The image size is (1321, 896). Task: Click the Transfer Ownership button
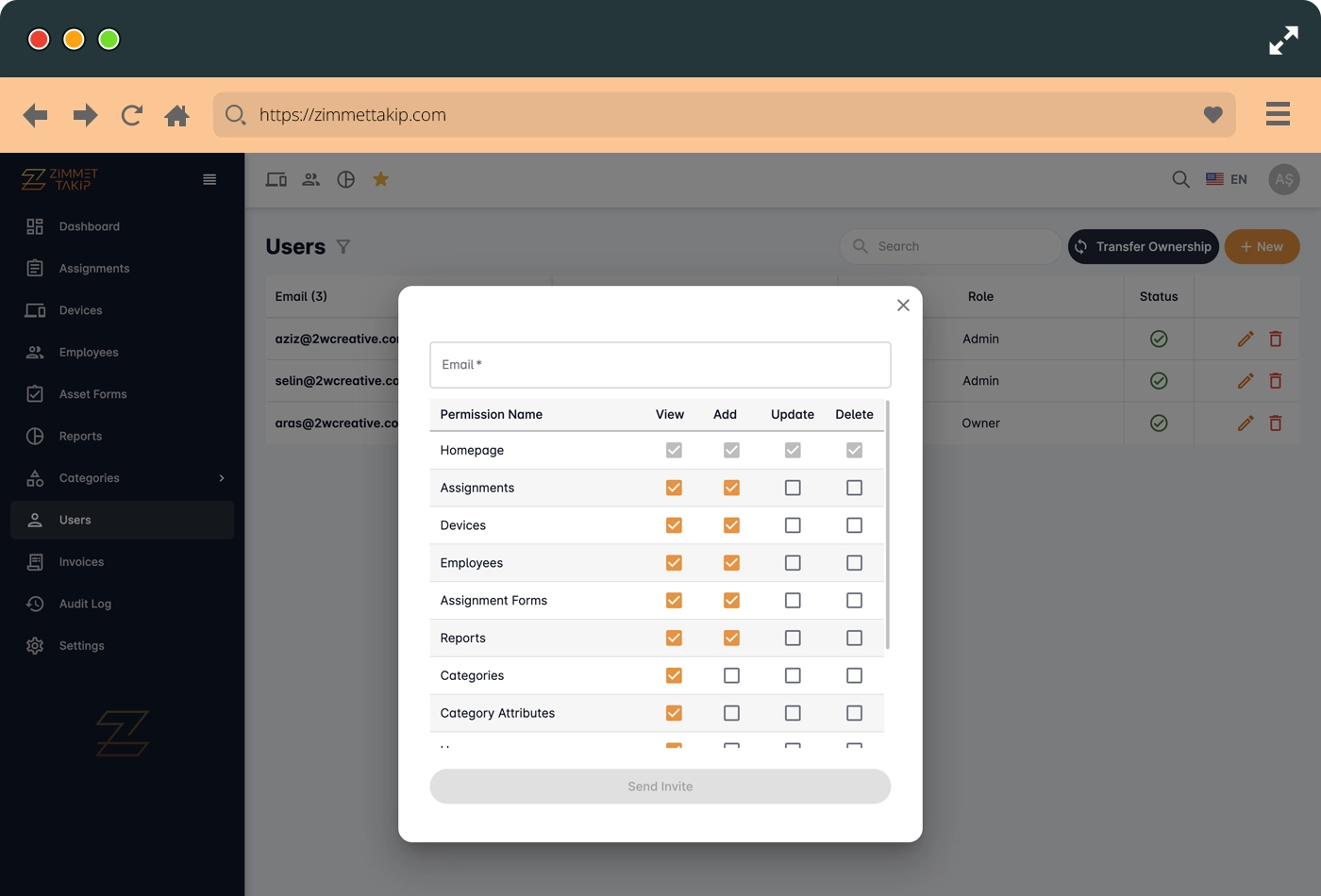point(1144,247)
